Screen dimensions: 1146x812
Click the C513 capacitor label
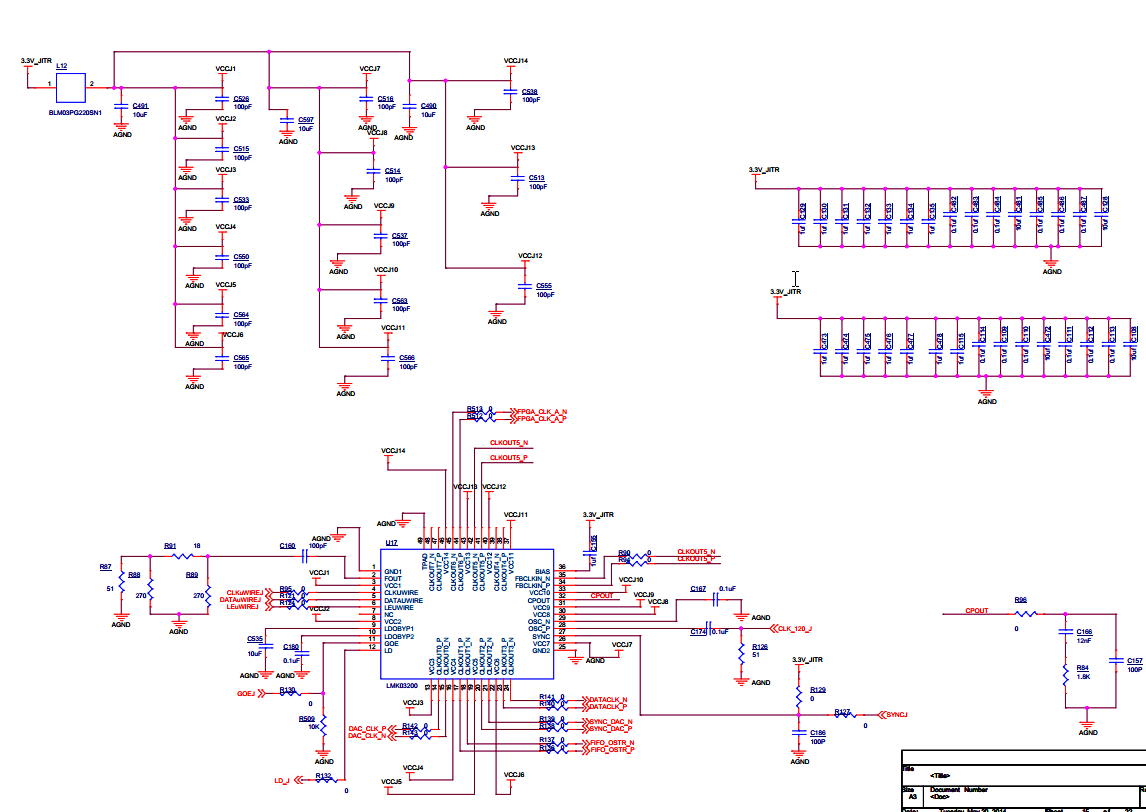[x=536, y=178]
